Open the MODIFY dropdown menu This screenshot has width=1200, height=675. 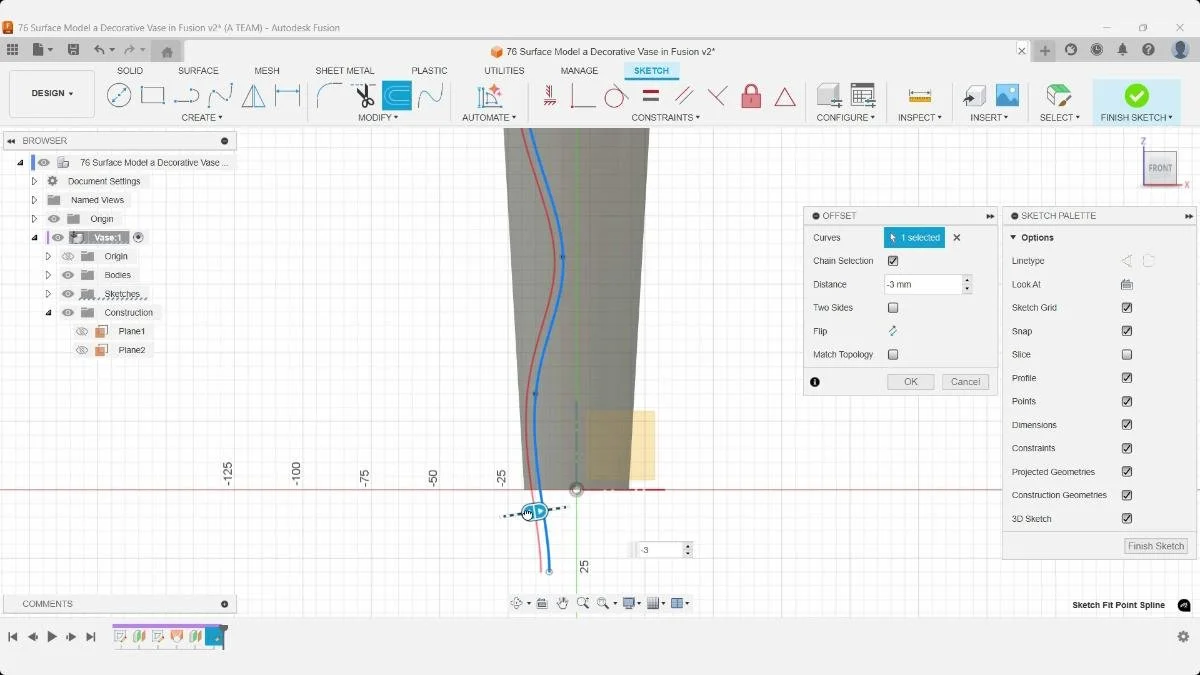[378, 117]
